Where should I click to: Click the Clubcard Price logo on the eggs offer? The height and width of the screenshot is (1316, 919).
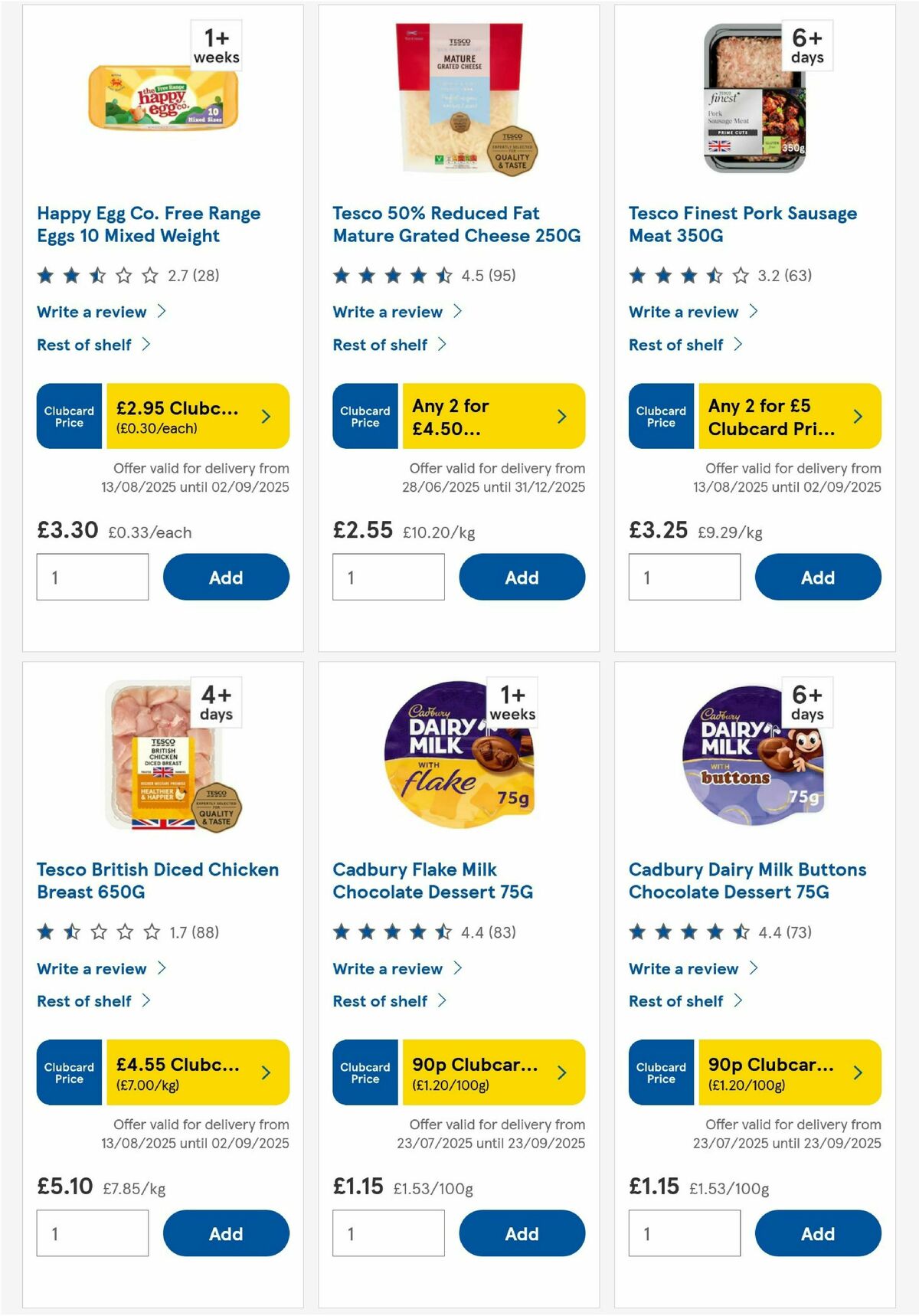[x=68, y=416]
